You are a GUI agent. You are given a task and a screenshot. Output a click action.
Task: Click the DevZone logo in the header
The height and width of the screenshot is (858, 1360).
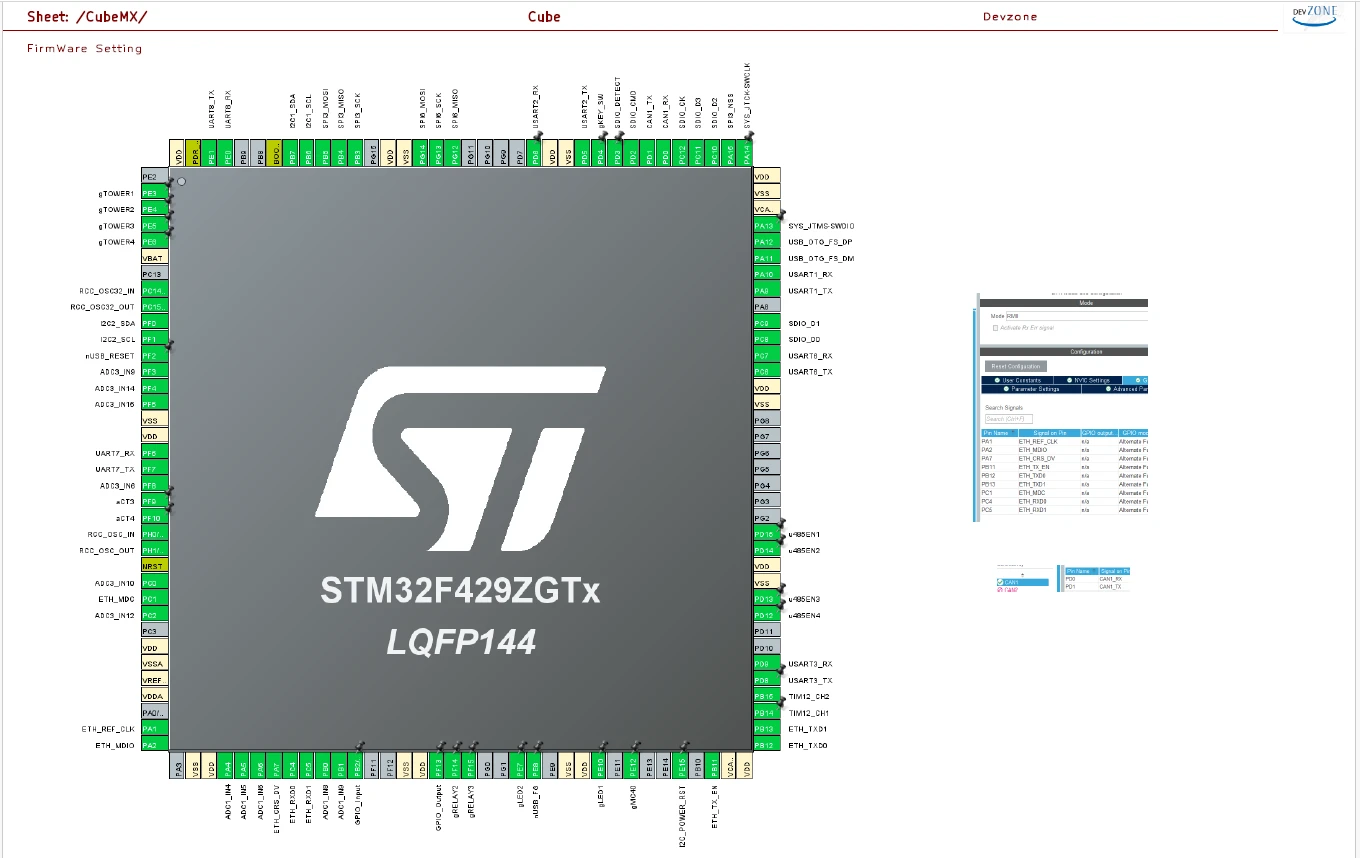tap(1316, 16)
